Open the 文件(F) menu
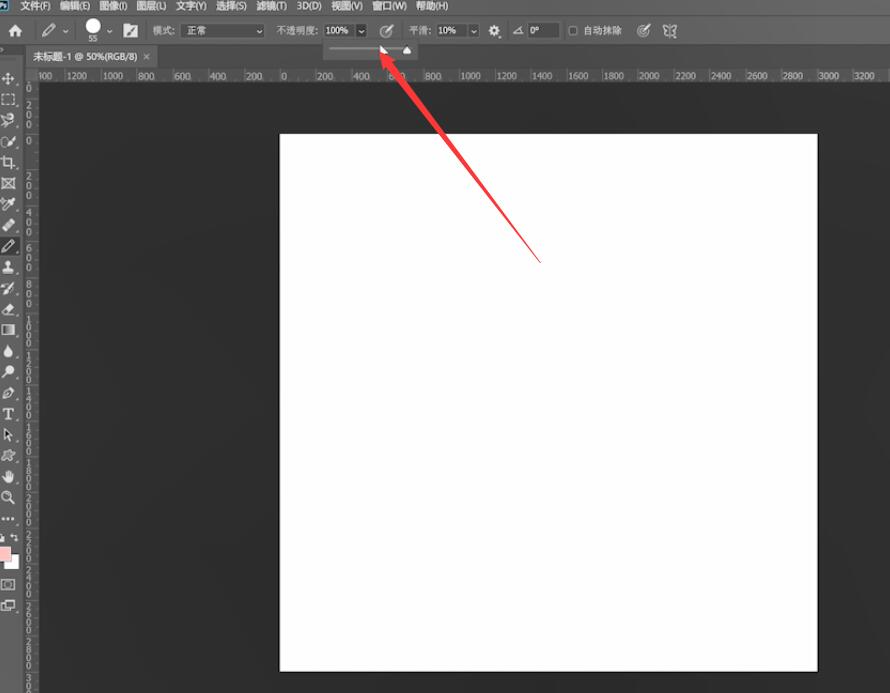The width and height of the screenshot is (890, 693). [35, 6]
